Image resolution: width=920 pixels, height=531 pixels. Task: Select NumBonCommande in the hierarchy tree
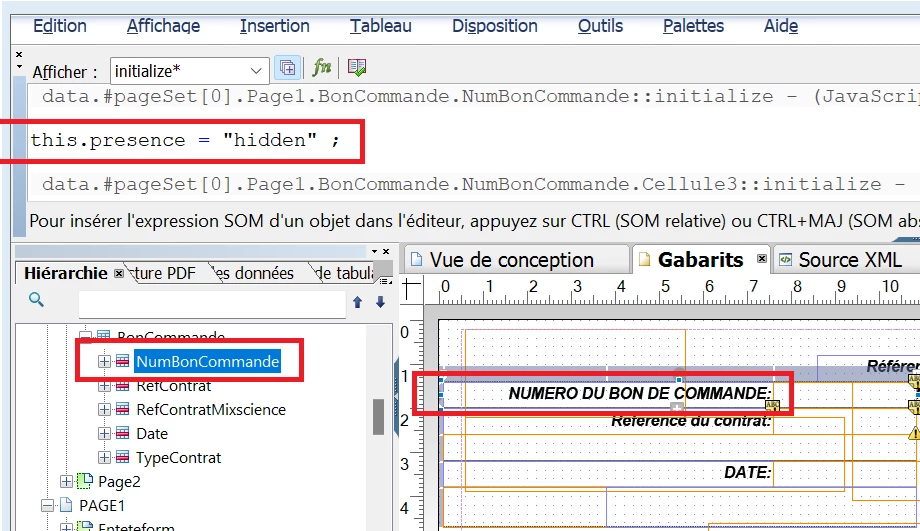point(208,361)
